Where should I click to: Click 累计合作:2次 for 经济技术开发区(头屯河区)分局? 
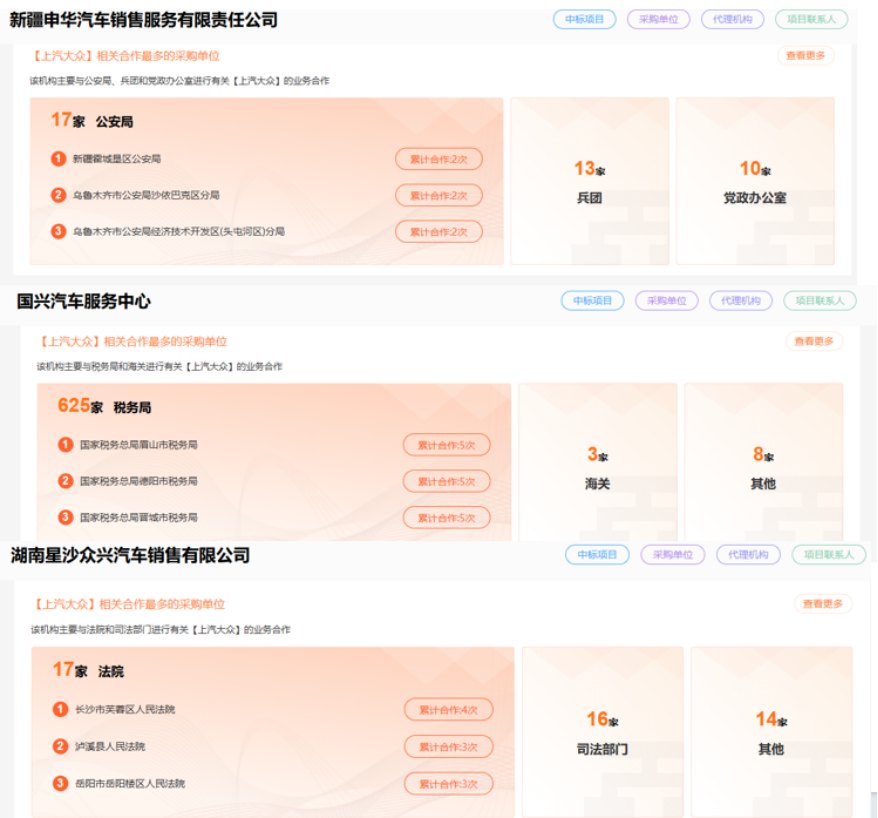click(x=438, y=232)
